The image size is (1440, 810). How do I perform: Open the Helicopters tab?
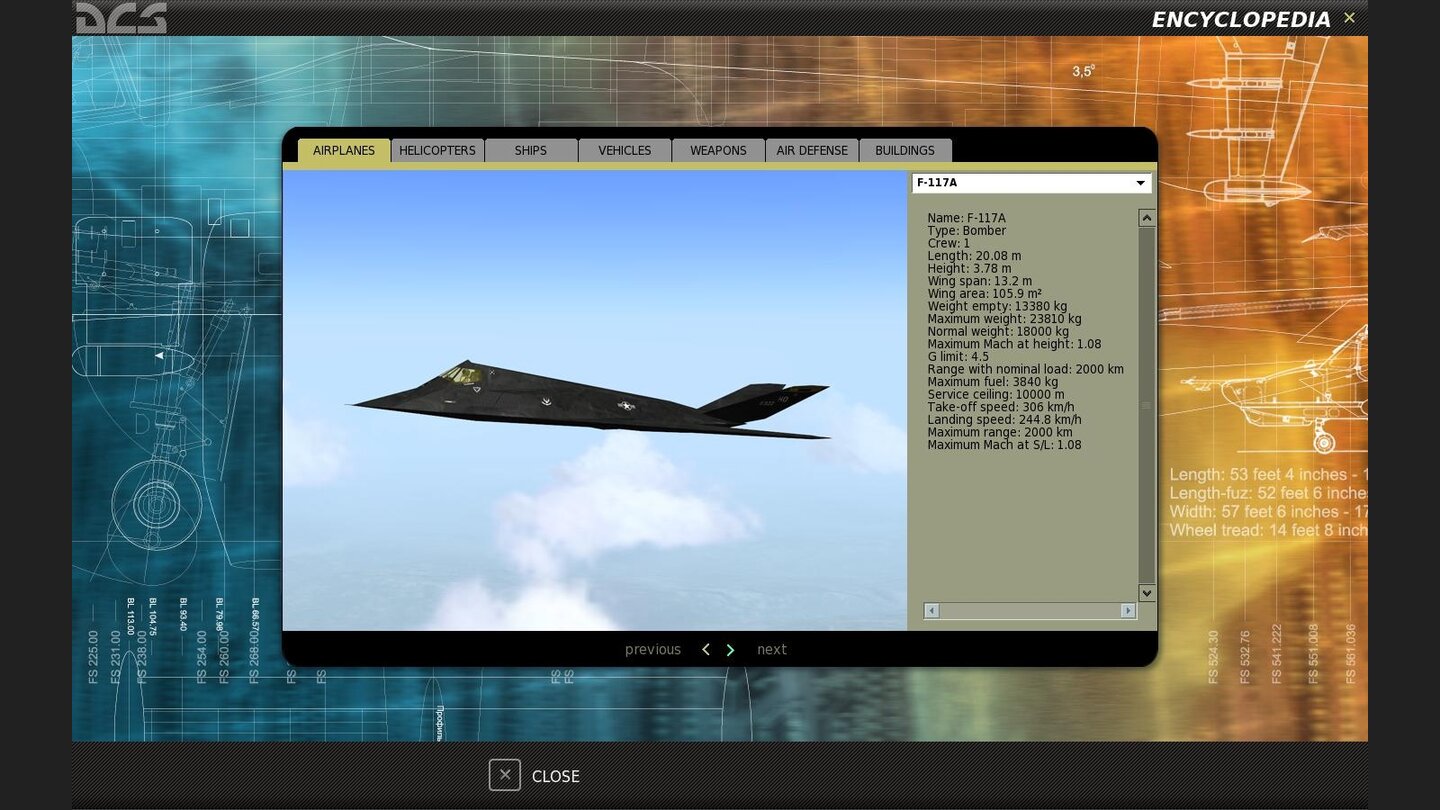pyautogui.click(x=437, y=150)
